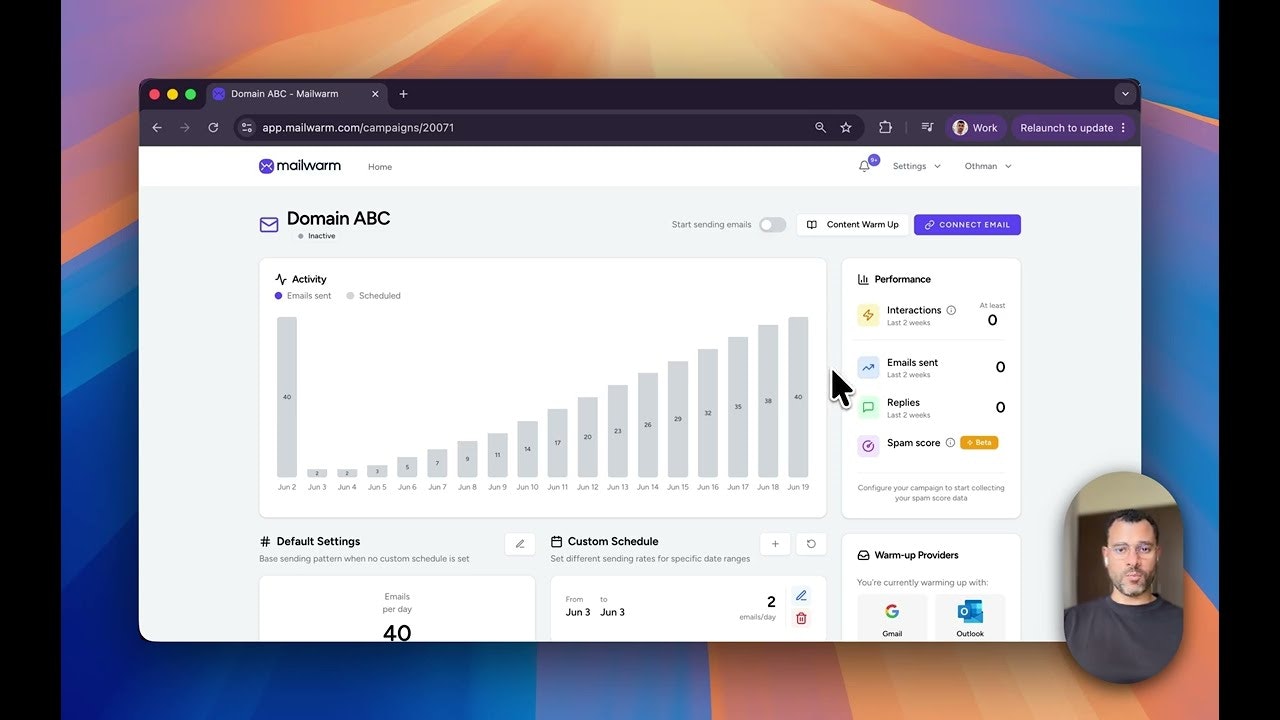The image size is (1280, 720).
Task: Reload the page with refresh icon
Action: [x=213, y=127]
